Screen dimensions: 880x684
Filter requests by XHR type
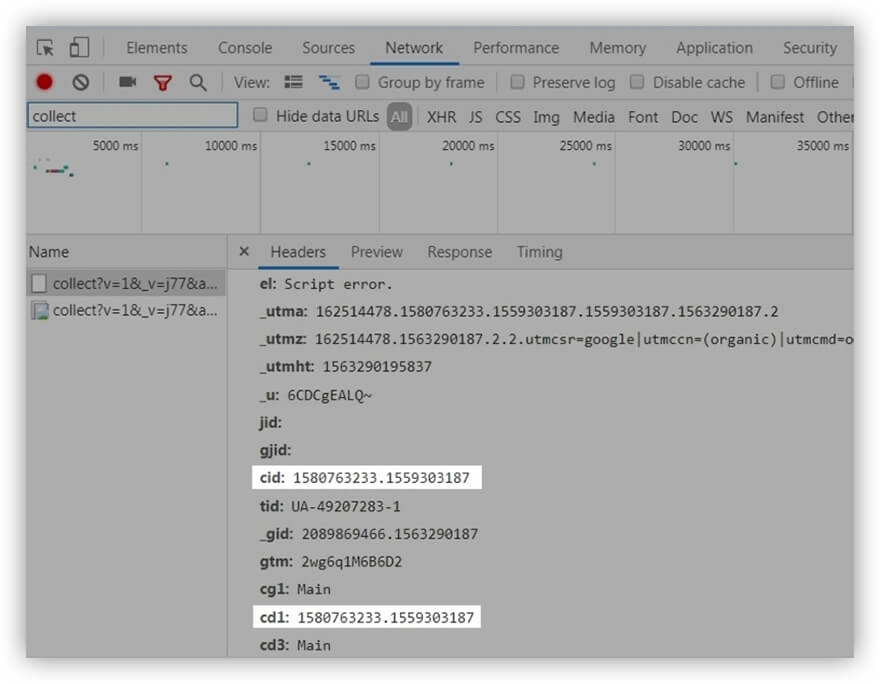pyautogui.click(x=441, y=117)
